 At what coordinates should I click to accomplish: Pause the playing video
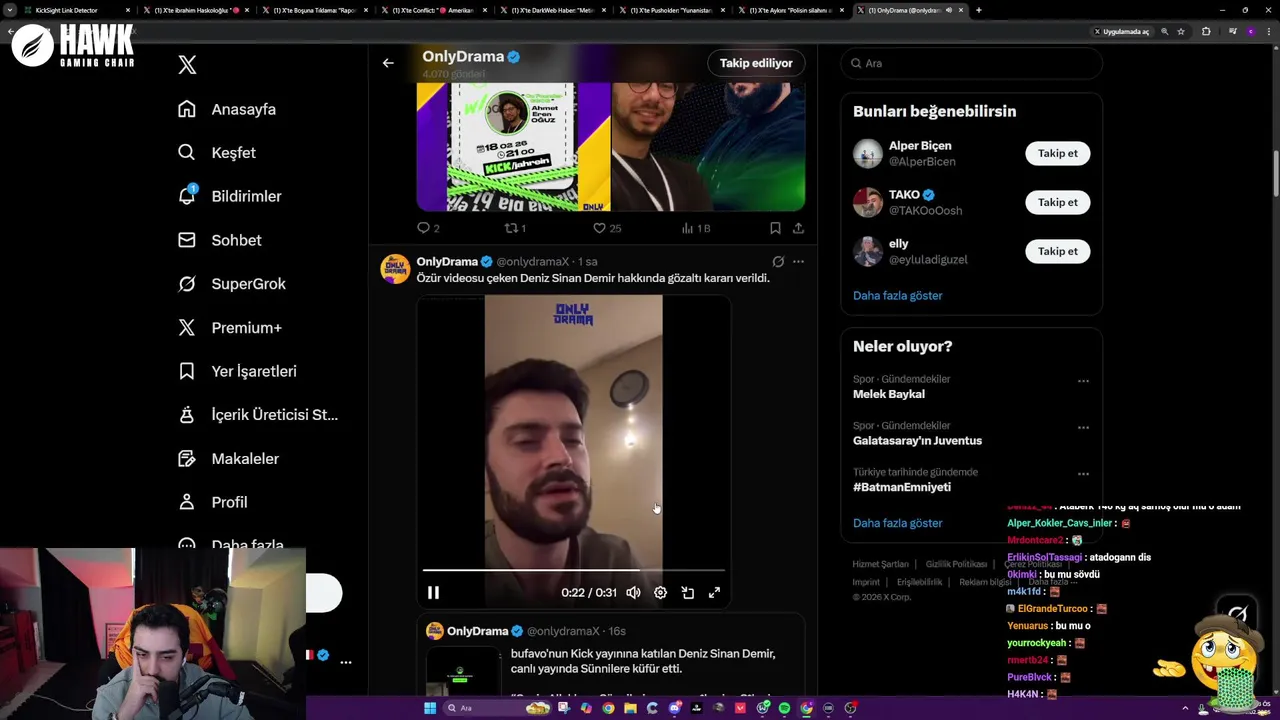[433, 592]
